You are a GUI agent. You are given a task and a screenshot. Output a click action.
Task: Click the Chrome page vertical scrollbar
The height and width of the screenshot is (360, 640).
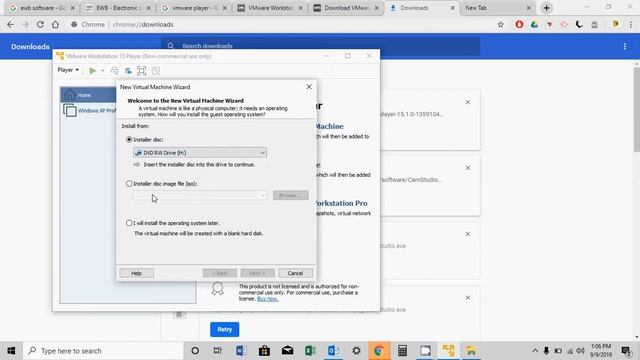636,110
